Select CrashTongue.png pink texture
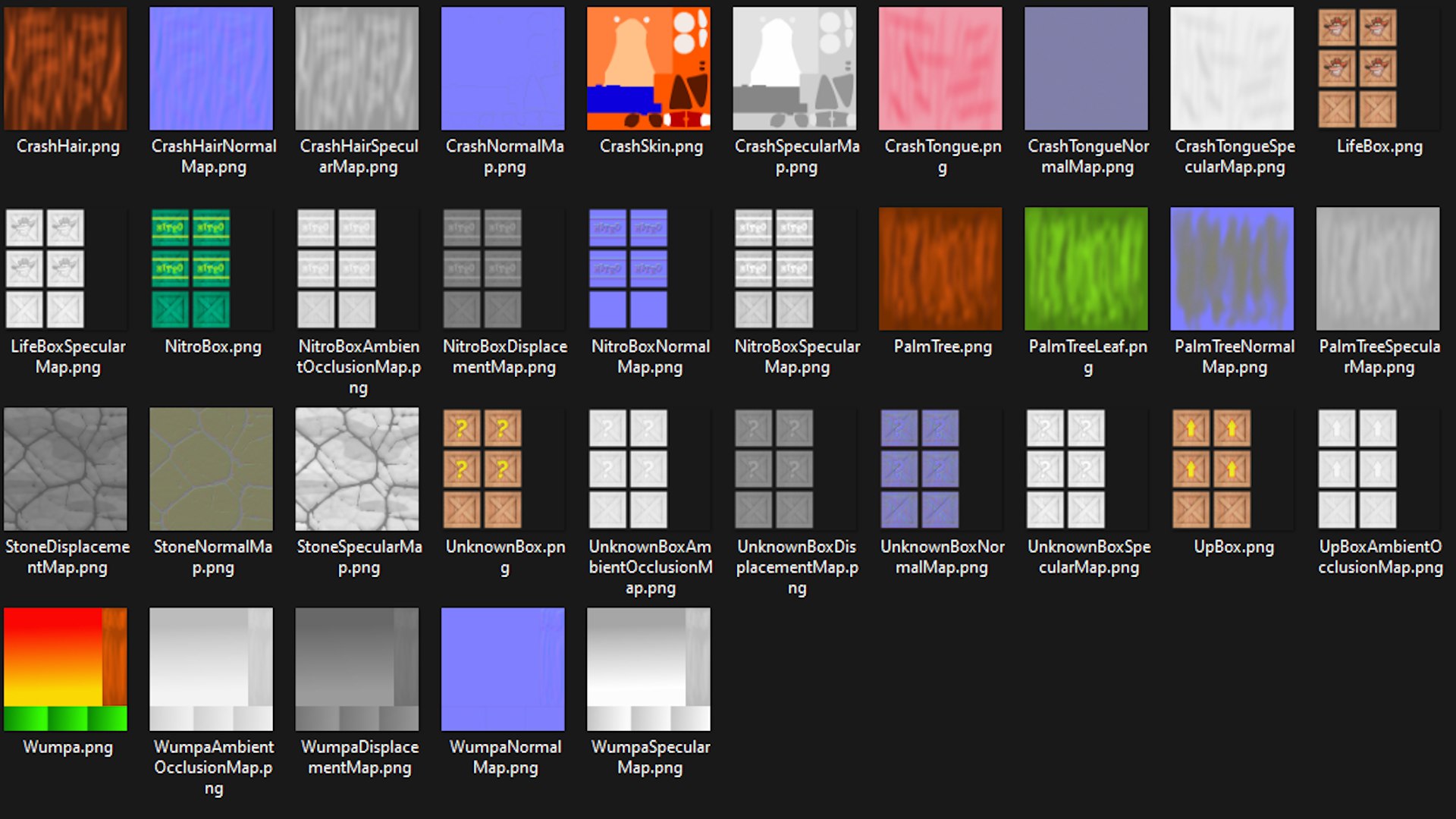 click(x=940, y=68)
